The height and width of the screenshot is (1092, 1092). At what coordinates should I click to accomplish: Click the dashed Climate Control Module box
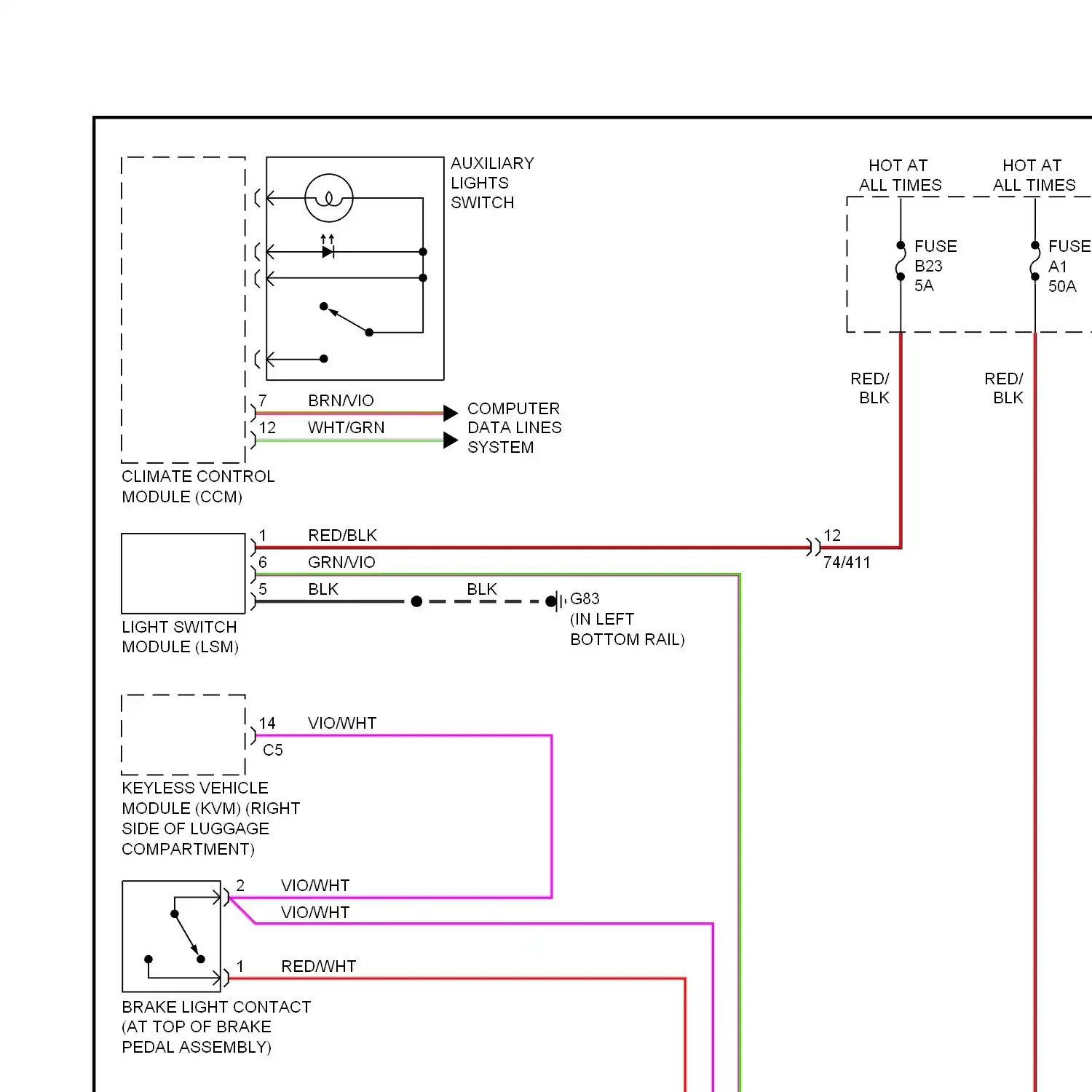(x=183, y=309)
